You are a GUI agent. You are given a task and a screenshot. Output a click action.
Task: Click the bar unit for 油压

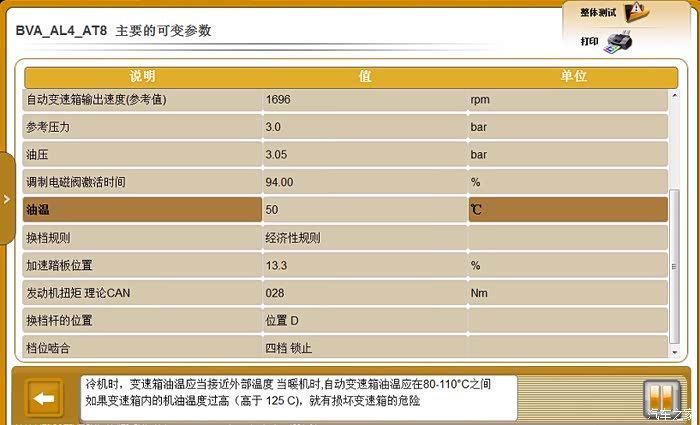[x=479, y=155]
